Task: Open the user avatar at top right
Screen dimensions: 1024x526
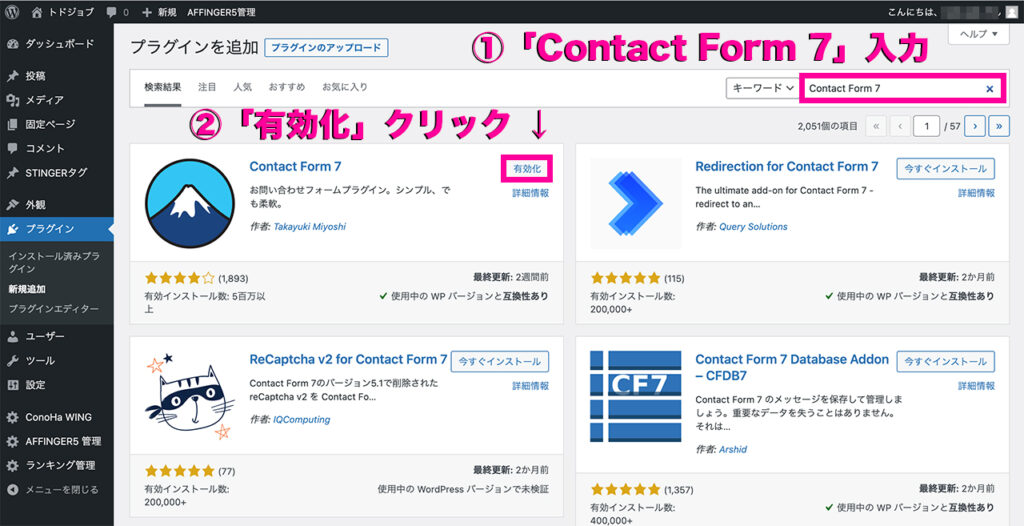Action: [1011, 12]
